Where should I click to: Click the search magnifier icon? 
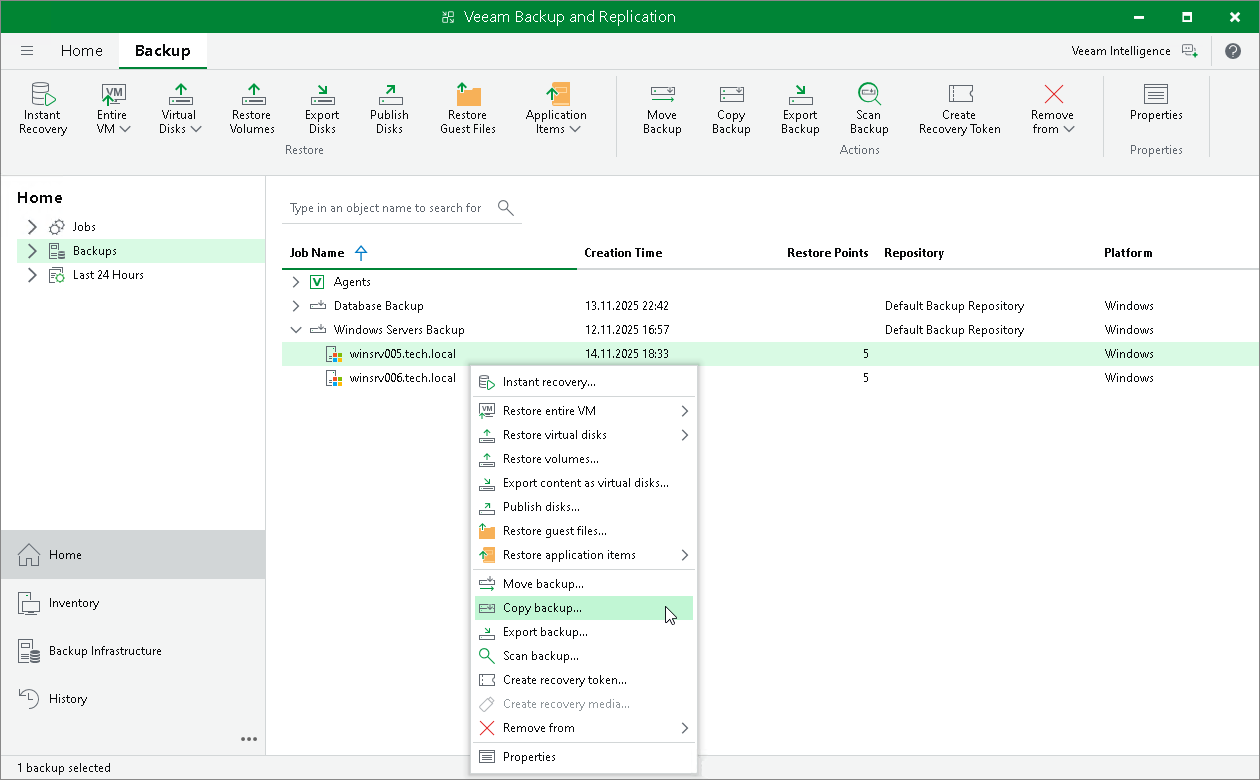click(x=506, y=208)
